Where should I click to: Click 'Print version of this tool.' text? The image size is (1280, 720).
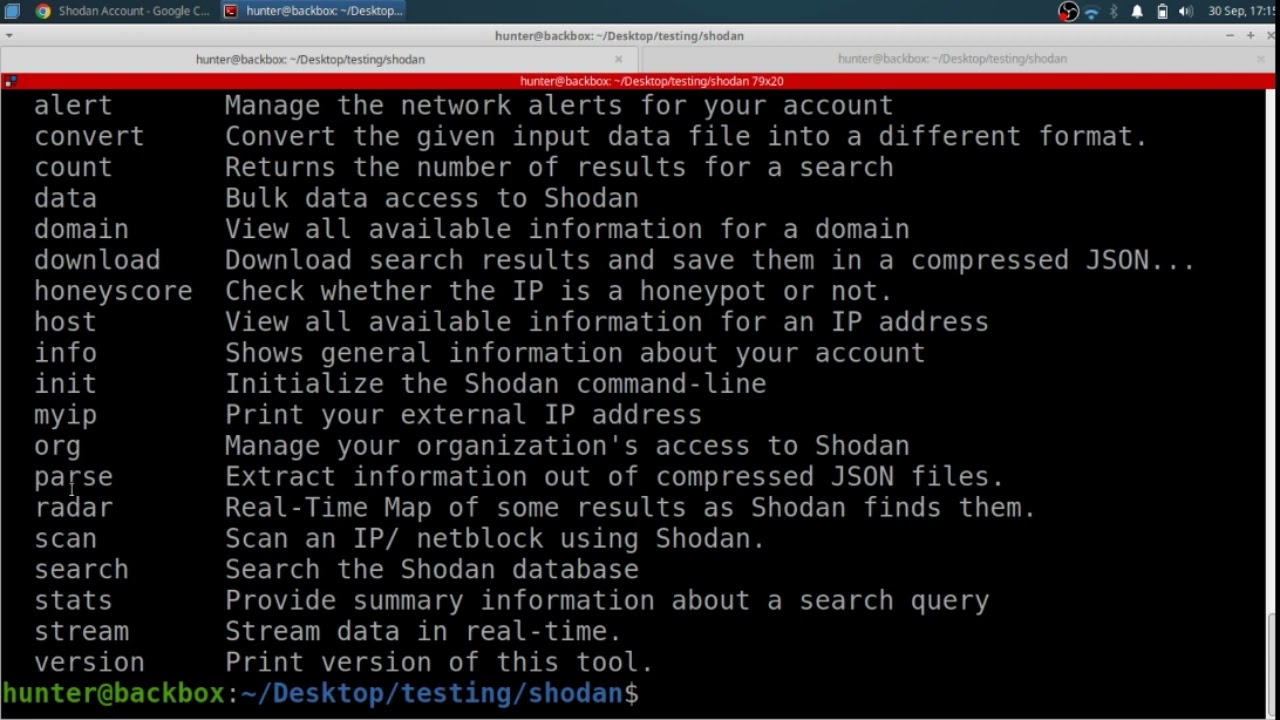[x=439, y=663]
